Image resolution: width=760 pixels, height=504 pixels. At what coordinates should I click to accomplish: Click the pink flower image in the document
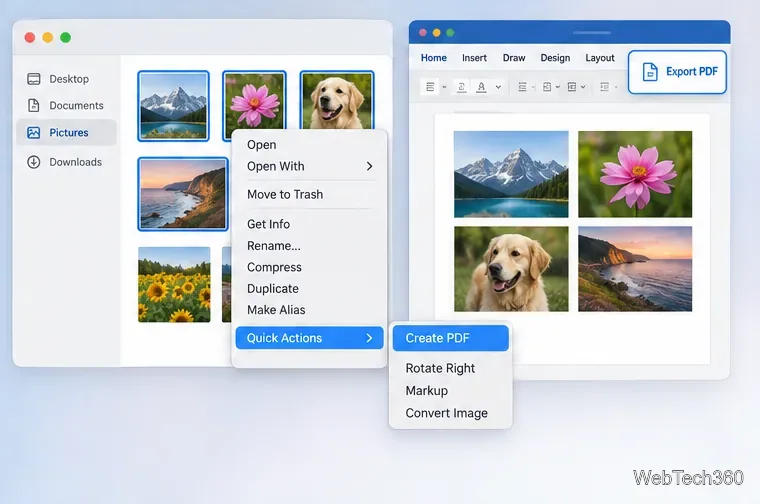(635, 174)
